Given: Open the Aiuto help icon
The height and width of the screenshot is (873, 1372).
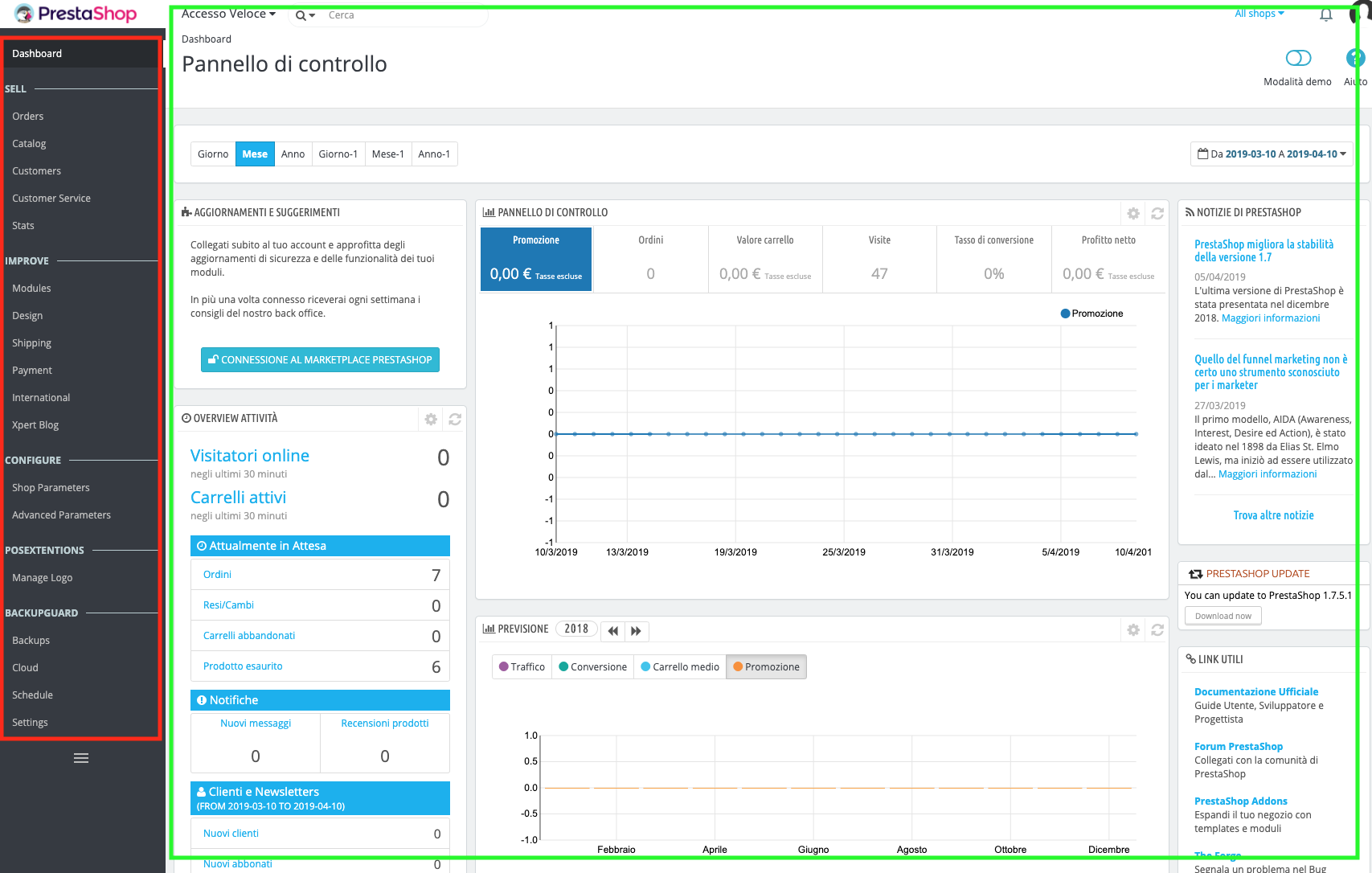Looking at the screenshot, I should pyautogui.click(x=1355, y=58).
